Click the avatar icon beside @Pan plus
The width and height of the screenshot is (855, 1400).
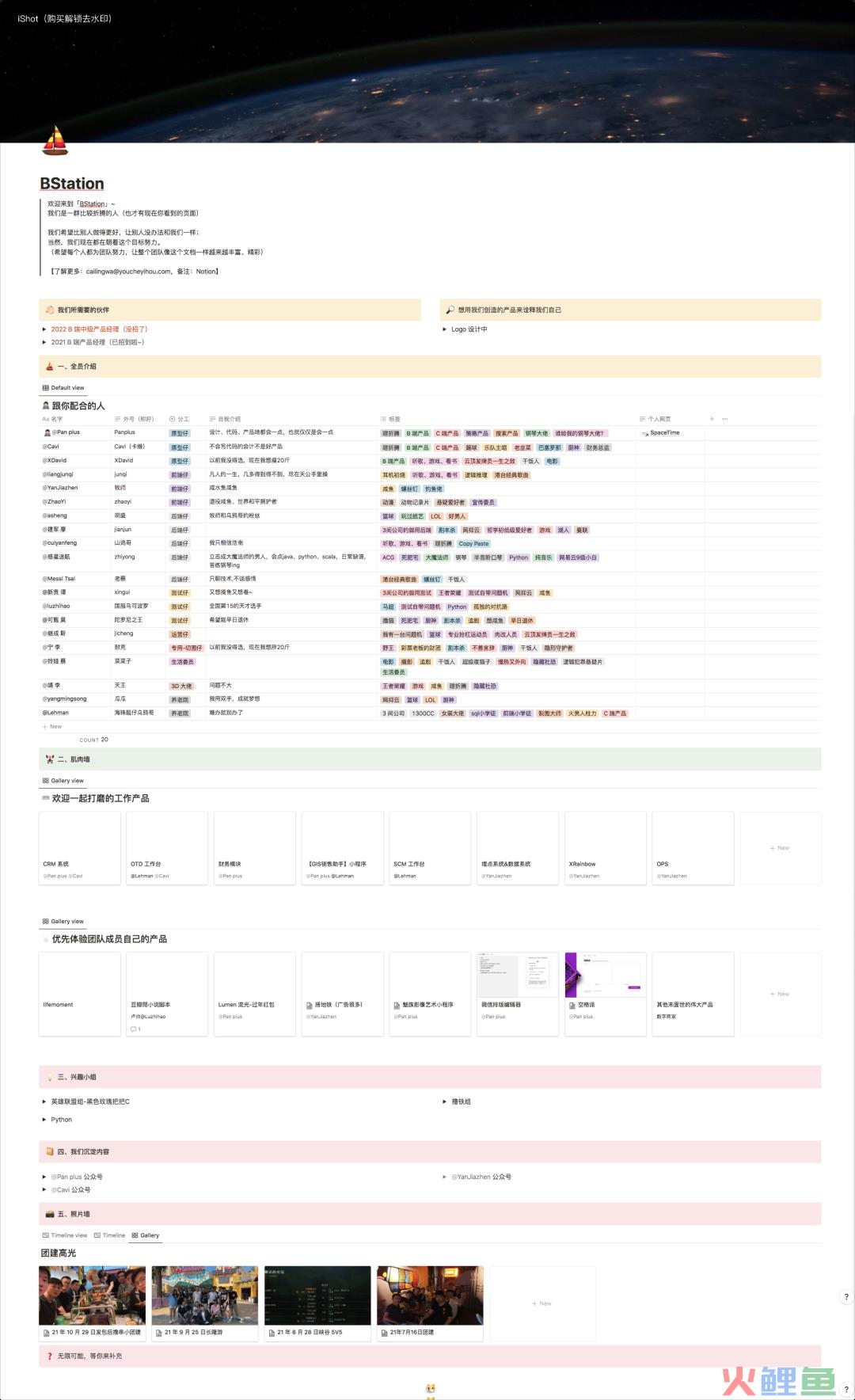click(47, 433)
